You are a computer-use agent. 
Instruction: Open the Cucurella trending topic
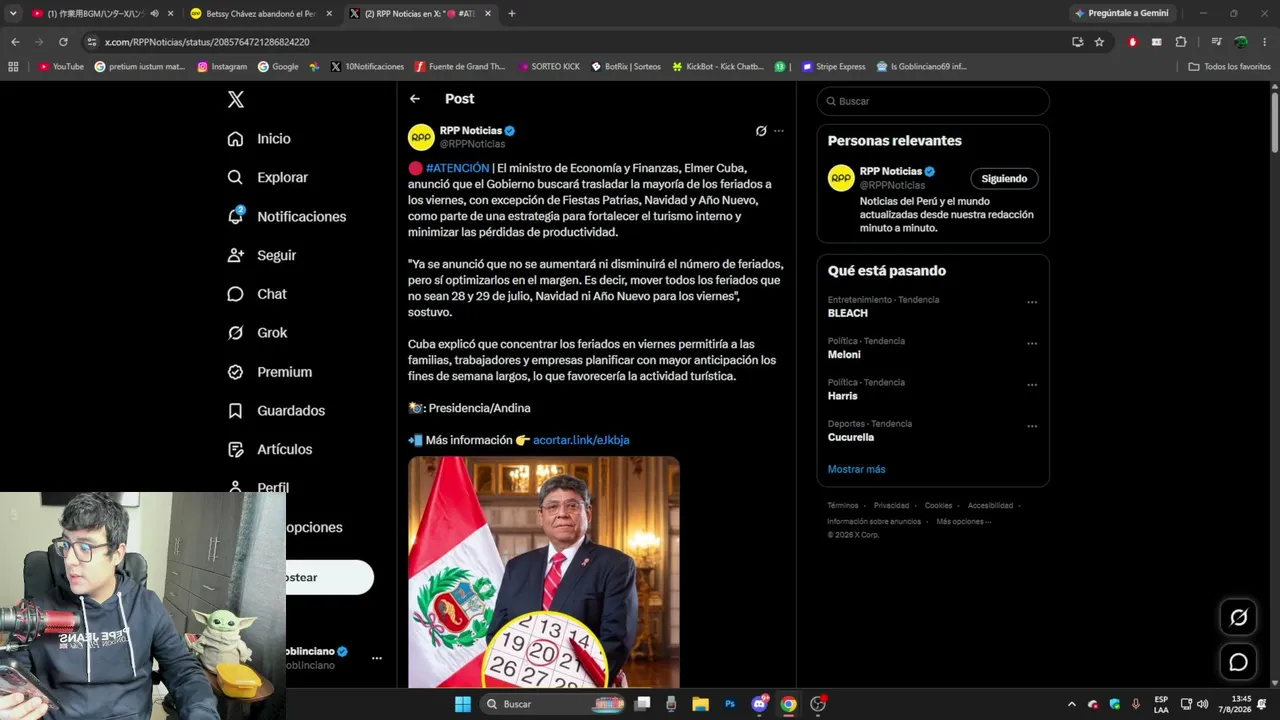(851, 437)
